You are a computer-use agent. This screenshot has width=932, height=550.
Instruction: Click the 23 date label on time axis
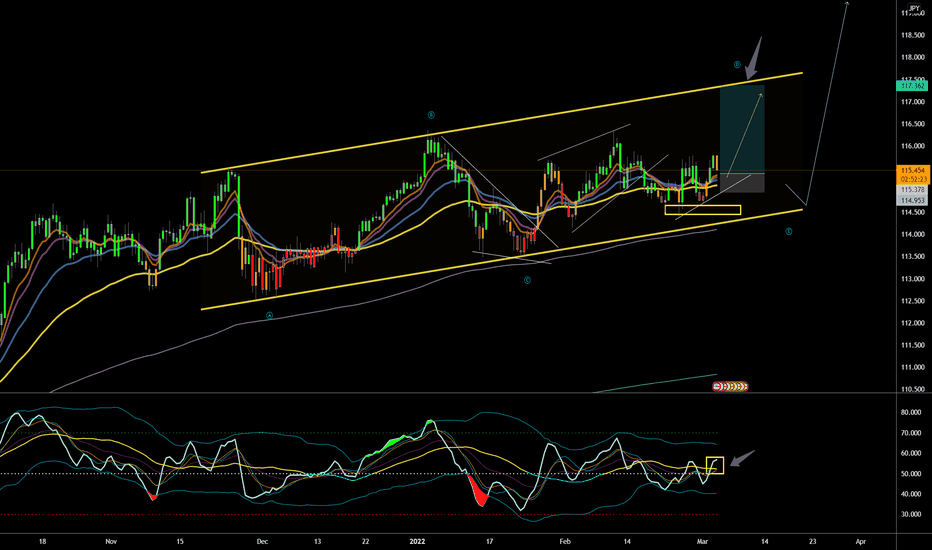(813, 542)
